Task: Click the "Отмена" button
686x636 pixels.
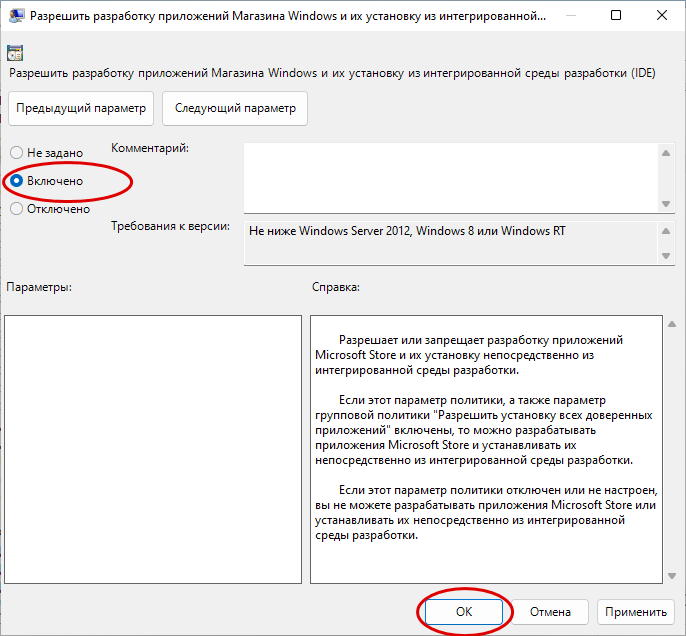Action: coord(550,612)
